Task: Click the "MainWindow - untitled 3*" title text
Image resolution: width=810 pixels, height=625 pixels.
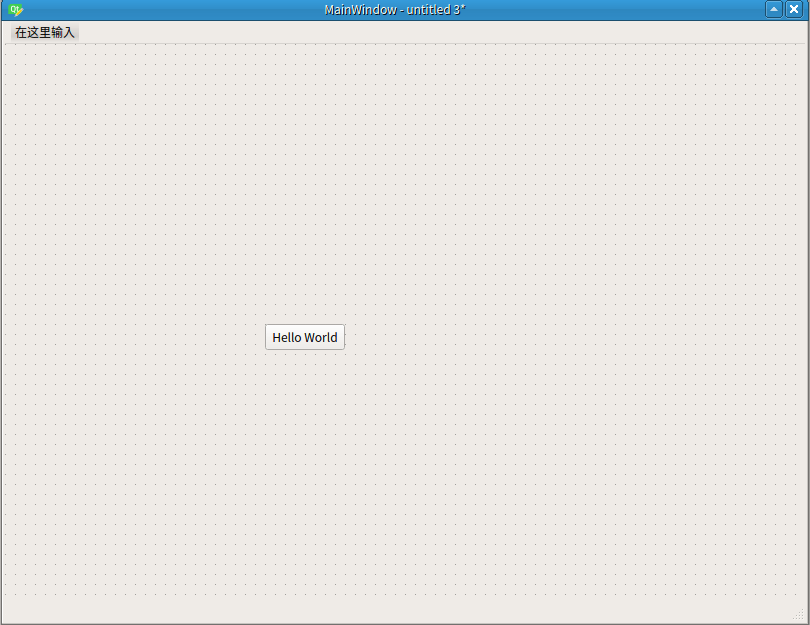Action: 395,9
